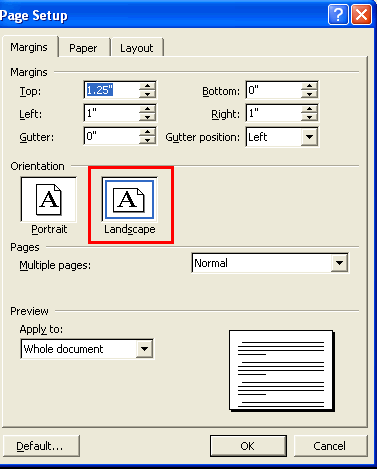The width and height of the screenshot is (377, 469).
Task: Click the Landscape label text
Action: pos(130,229)
